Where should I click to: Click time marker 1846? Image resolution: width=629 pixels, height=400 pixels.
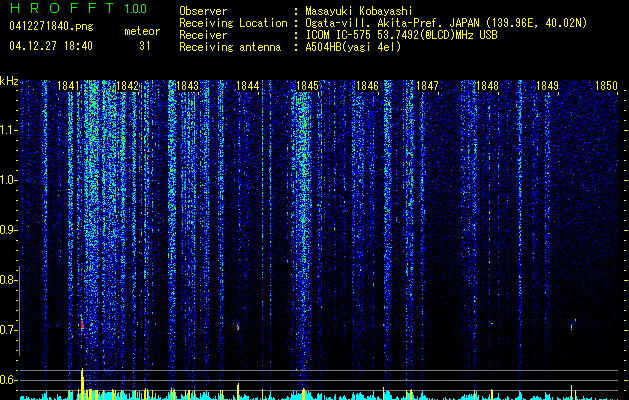367,86
